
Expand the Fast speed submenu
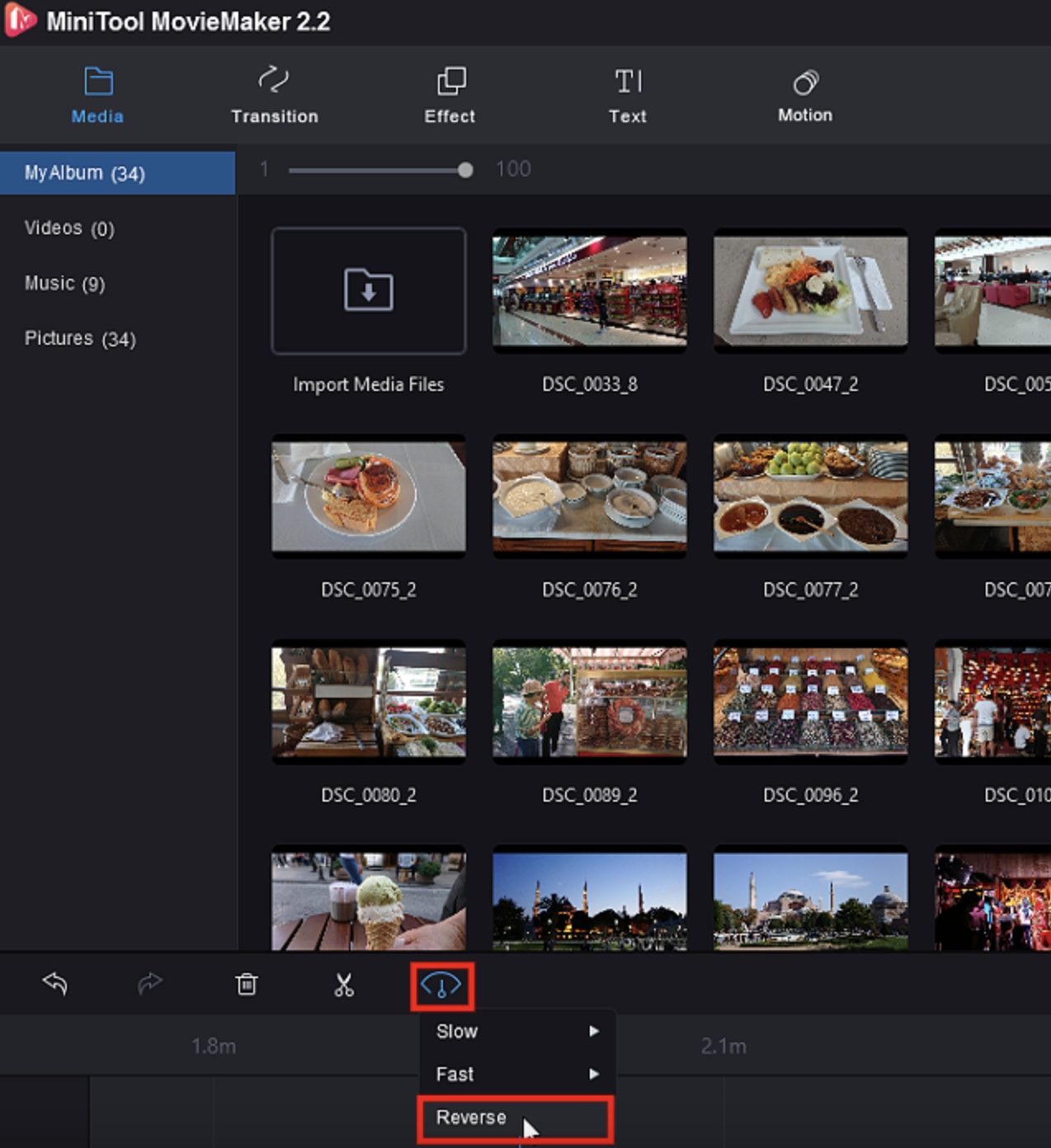tap(517, 1075)
